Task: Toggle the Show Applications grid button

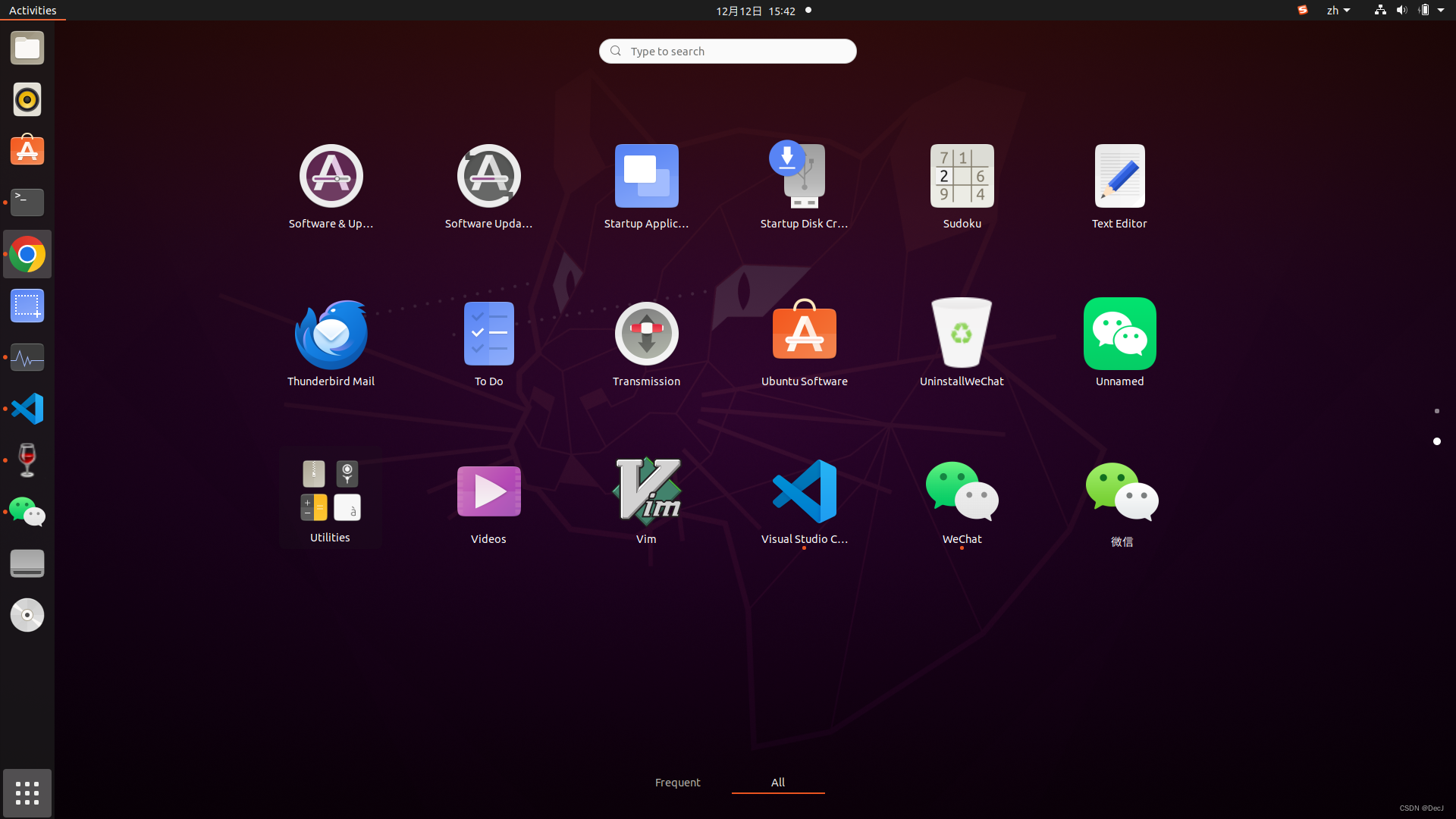Action: (x=27, y=793)
